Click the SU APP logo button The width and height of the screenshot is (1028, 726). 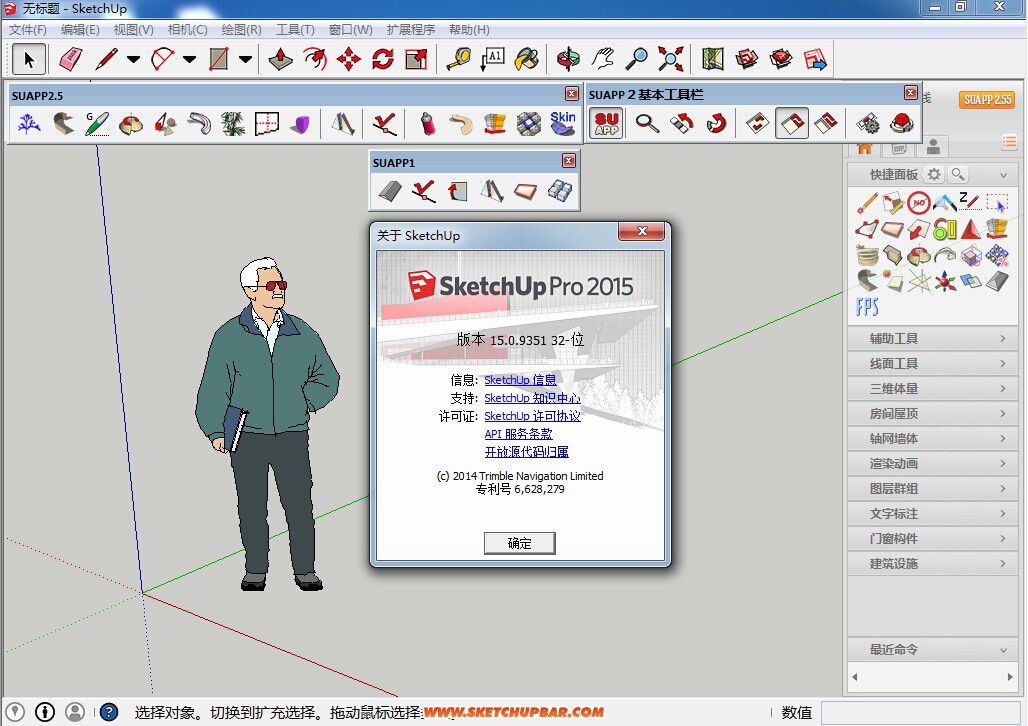[607, 123]
